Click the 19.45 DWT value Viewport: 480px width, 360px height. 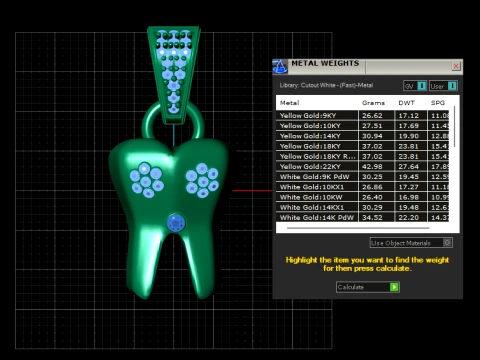408,177
